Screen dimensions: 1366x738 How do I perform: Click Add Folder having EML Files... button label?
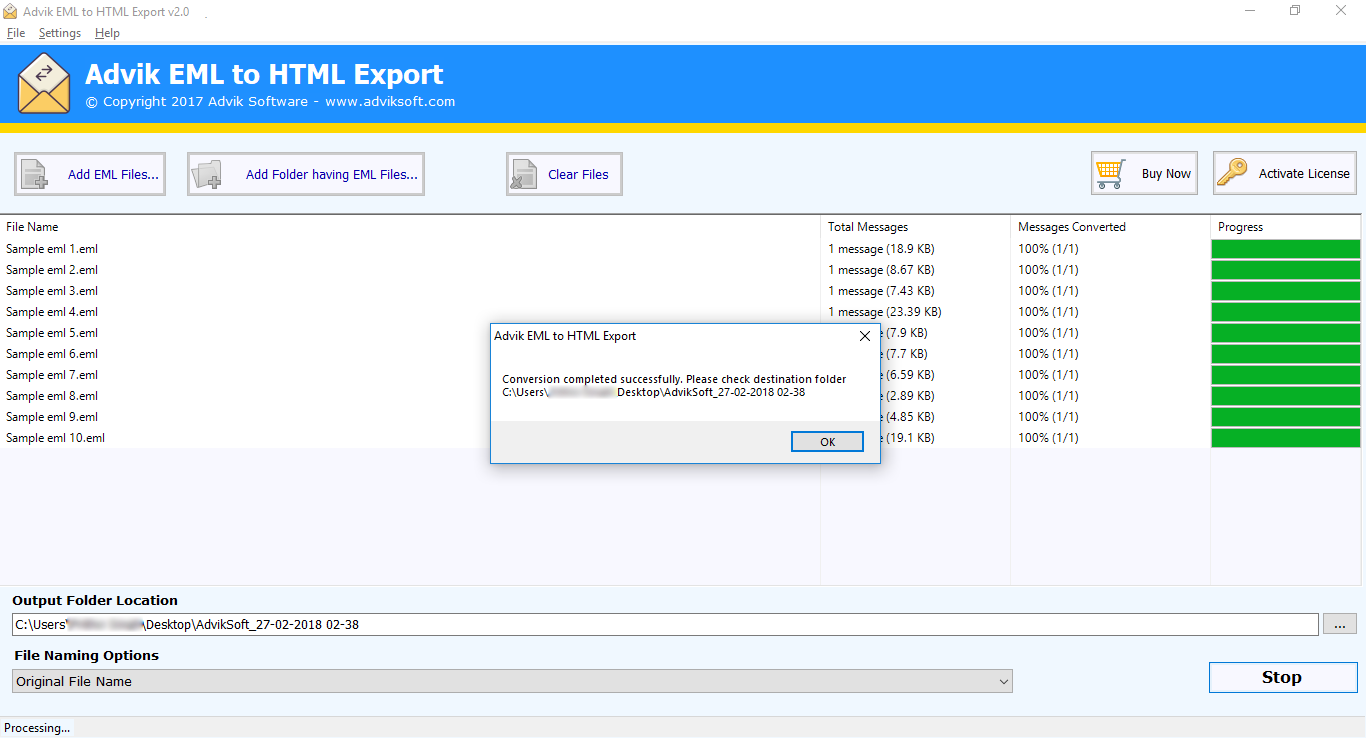(x=332, y=174)
